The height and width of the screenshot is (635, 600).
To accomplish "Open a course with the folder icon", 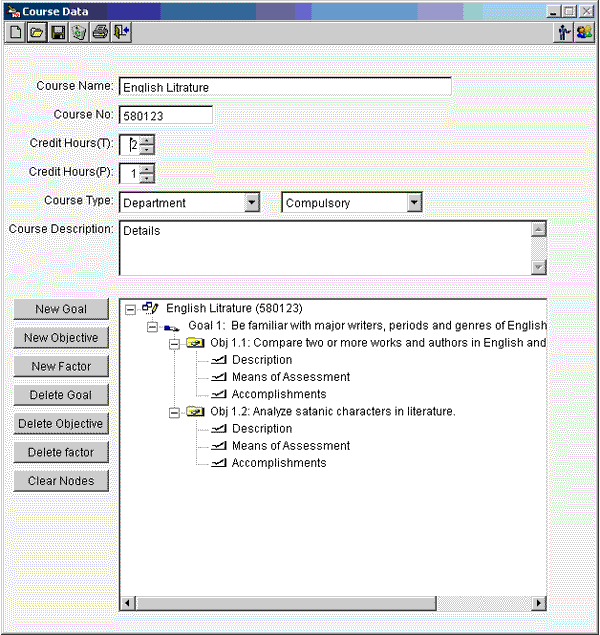I will 37,32.
